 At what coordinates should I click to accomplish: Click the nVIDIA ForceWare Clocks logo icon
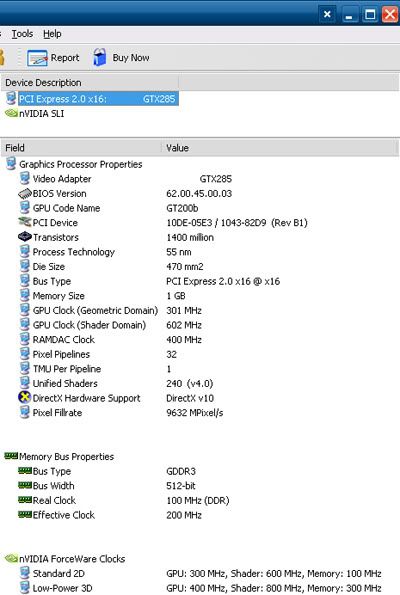point(11,558)
